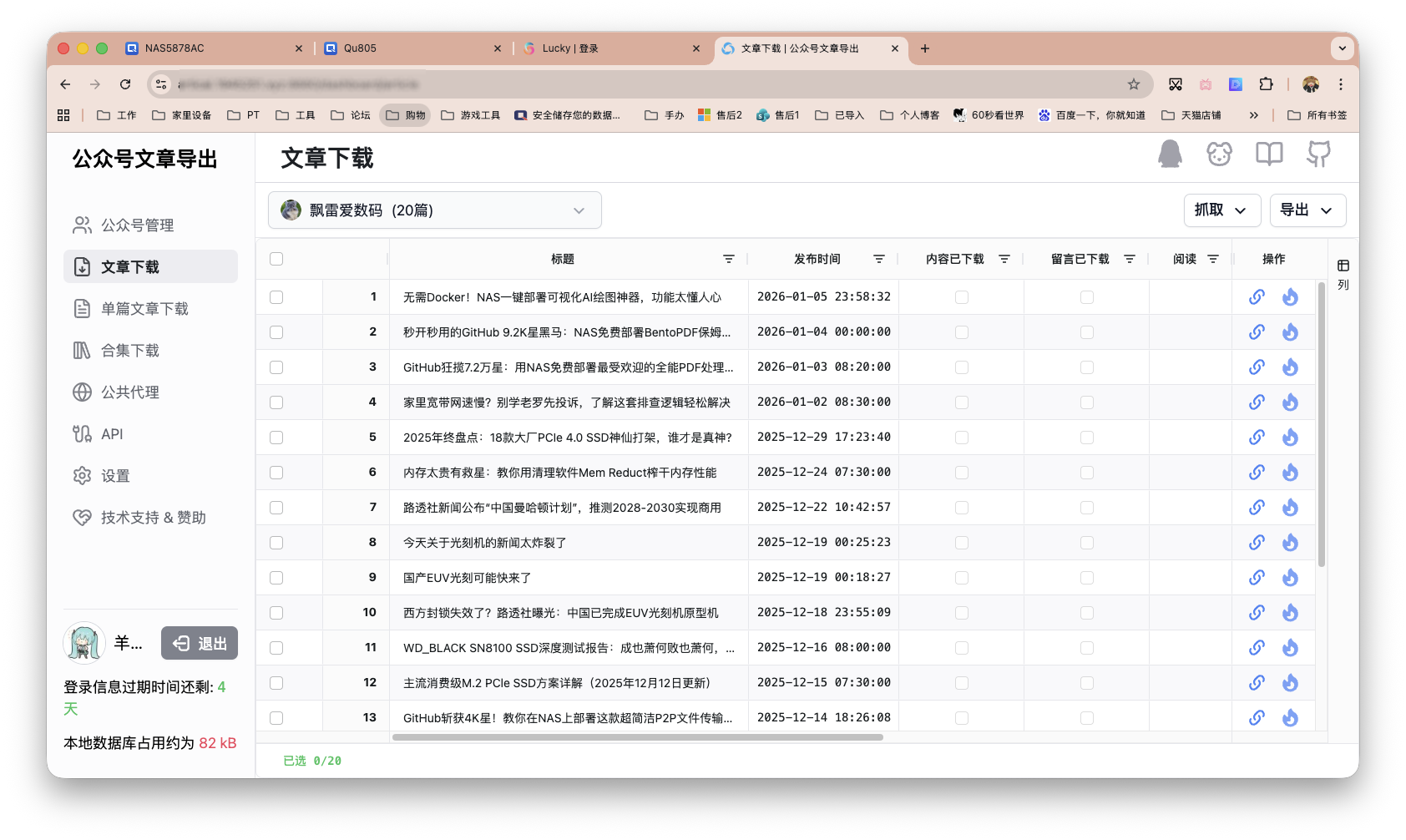The width and height of the screenshot is (1406, 840).
Task: Click the flame icon on row 3
Action: (x=1290, y=367)
